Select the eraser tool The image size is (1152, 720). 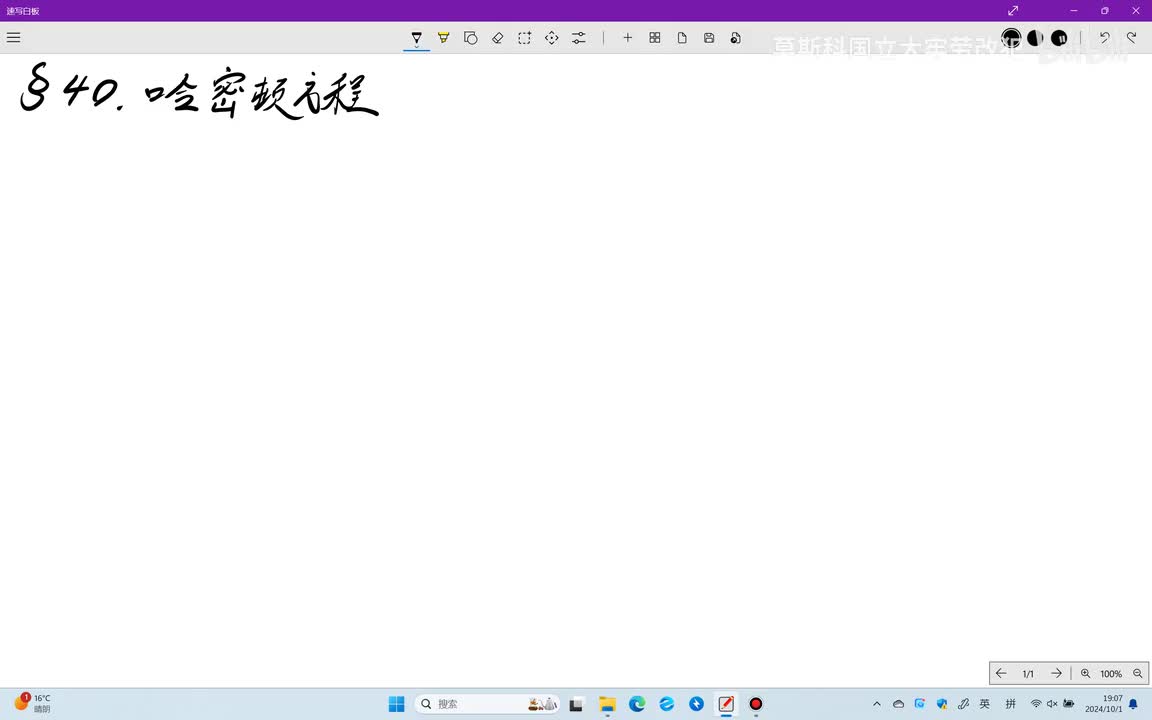point(497,37)
